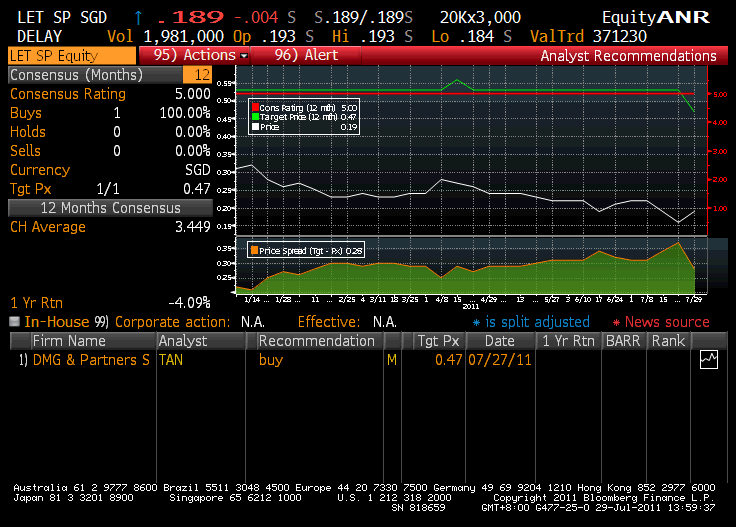Click the Consensus (Months) label
Screen dimensions: 736x527
77,75
